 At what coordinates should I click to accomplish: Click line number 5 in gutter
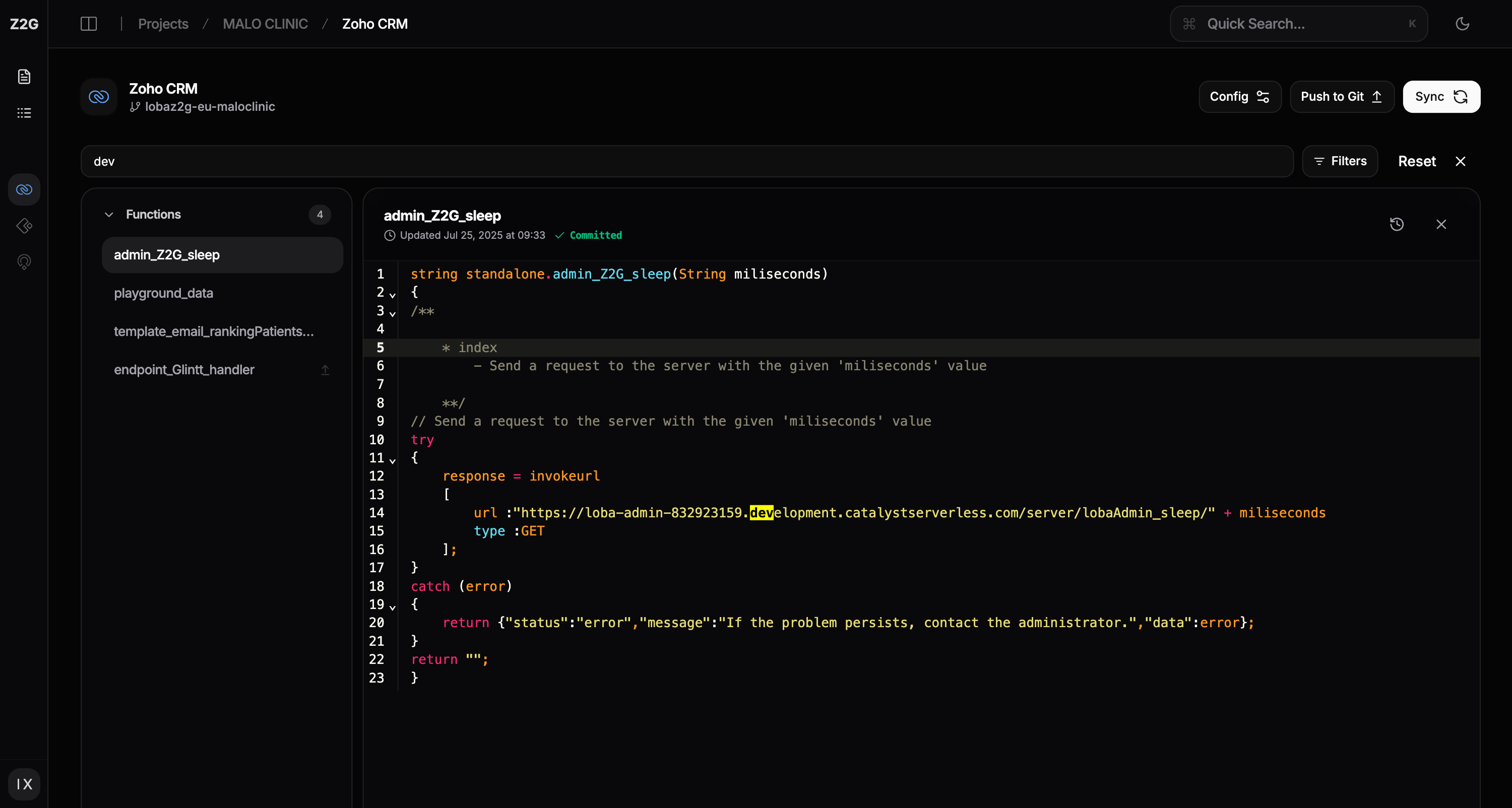click(381, 348)
